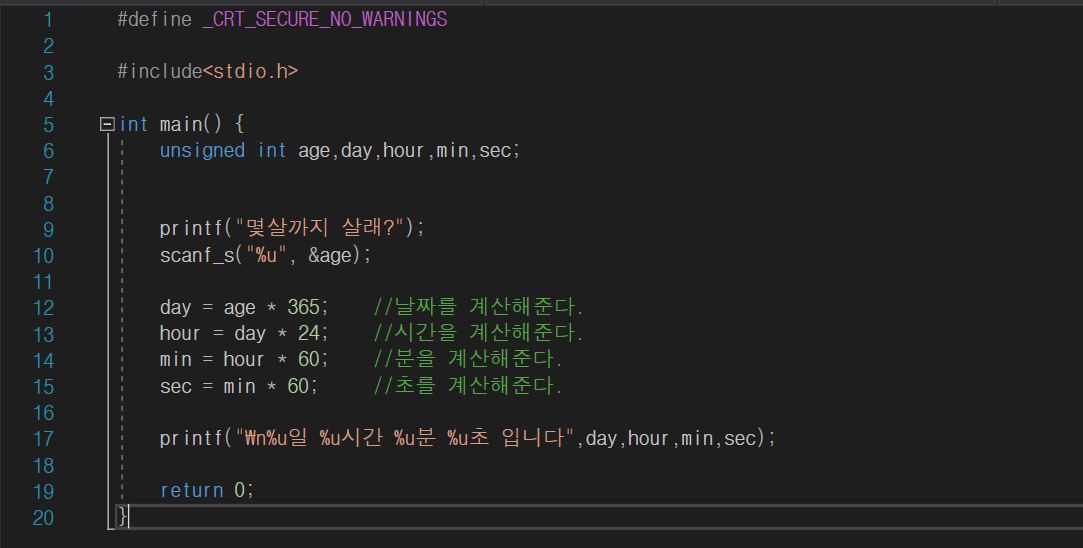The width and height of the screenshot is (1083, 548).
Task: Click the "%u" format string on line 10
Action: [x=267, y=254]
